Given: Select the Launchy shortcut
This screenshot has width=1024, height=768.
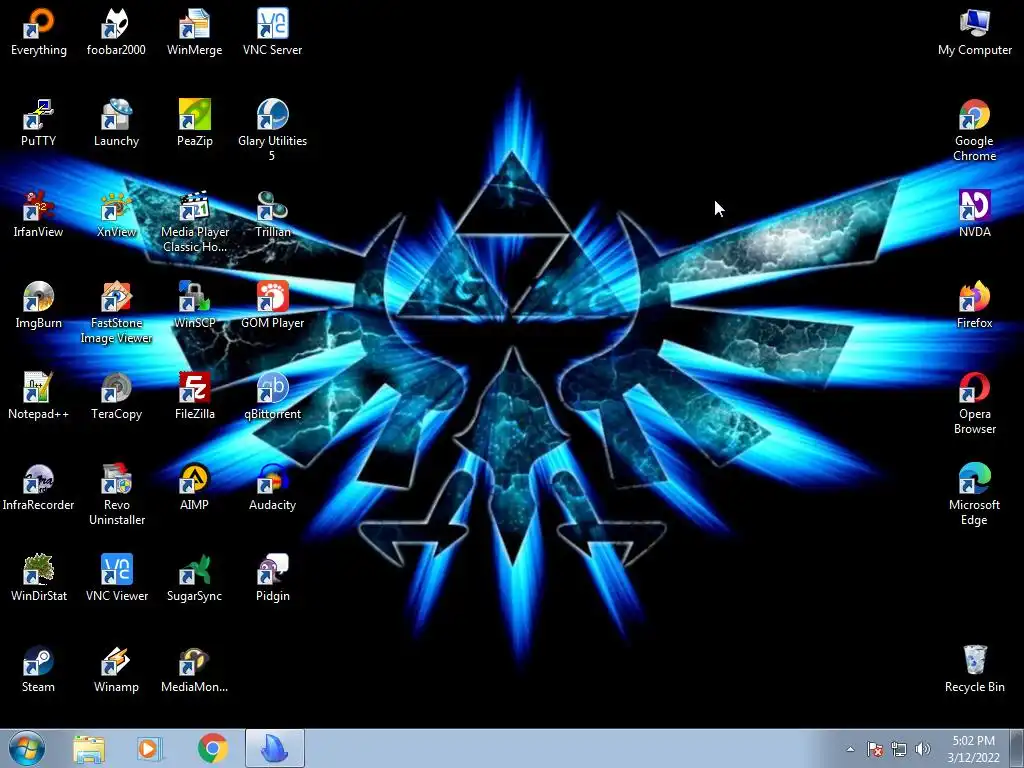Looking at the screenshot, I should point(116,123).
